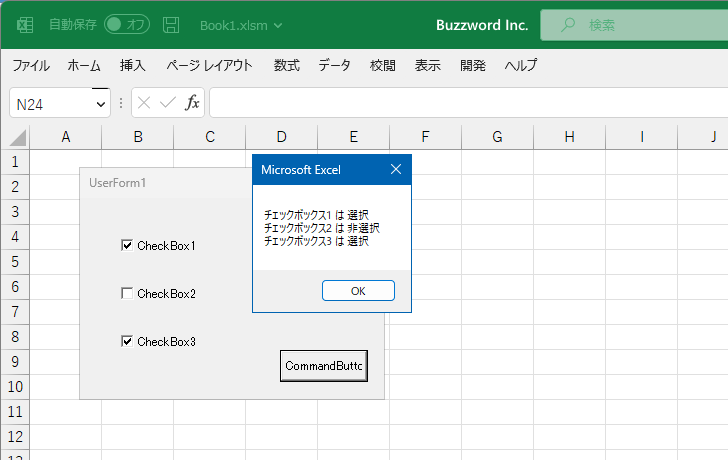
Task: Click message line チェックボックス2 は 非選択
Action: click(x=322, y=228)
